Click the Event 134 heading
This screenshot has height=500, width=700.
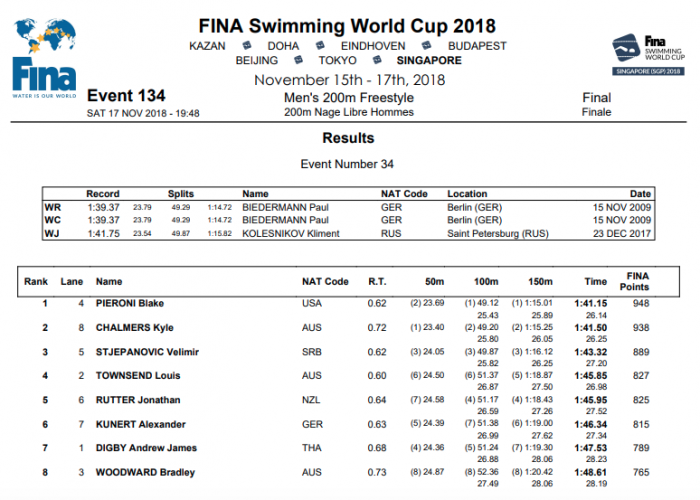(126, 96)
